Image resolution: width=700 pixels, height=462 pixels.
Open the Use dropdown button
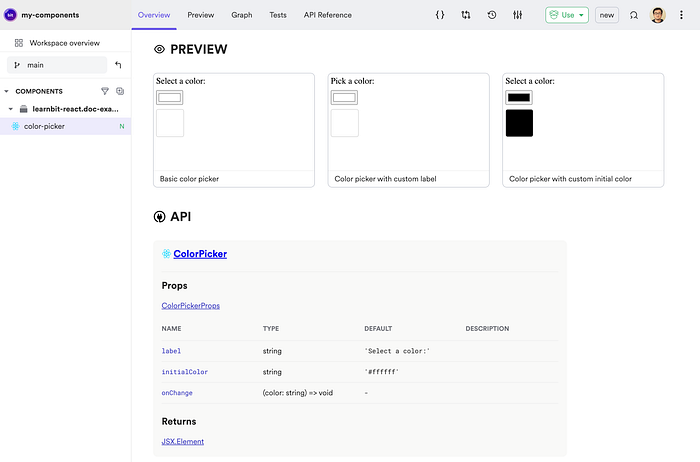point(567,15)
